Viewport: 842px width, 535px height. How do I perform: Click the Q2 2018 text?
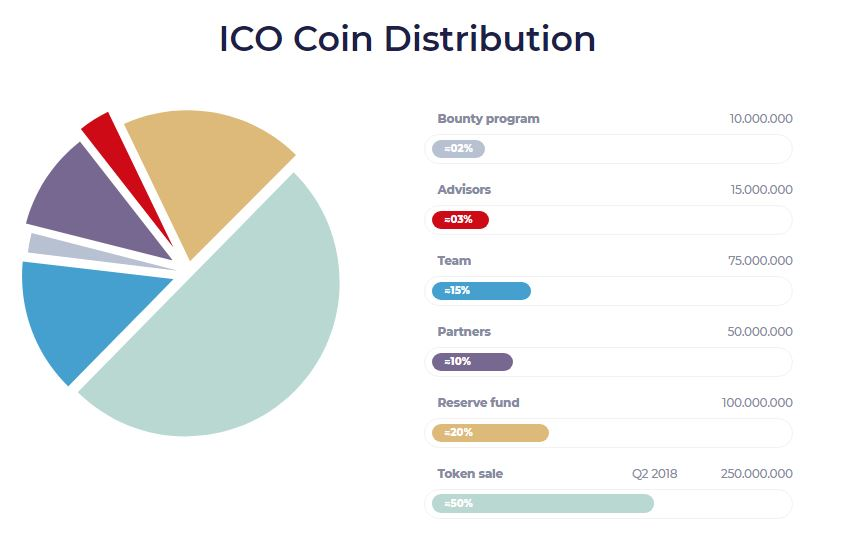tap(654, 474)
